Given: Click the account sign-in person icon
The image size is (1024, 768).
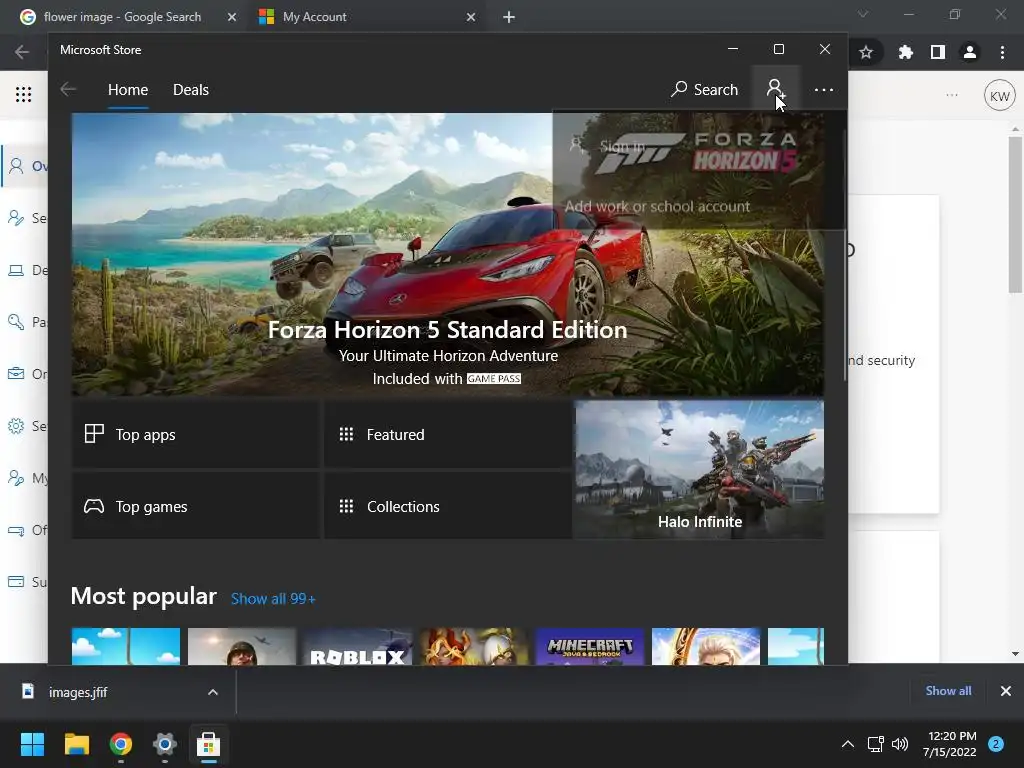Looking at the screenshot, I should click(775, 89).
